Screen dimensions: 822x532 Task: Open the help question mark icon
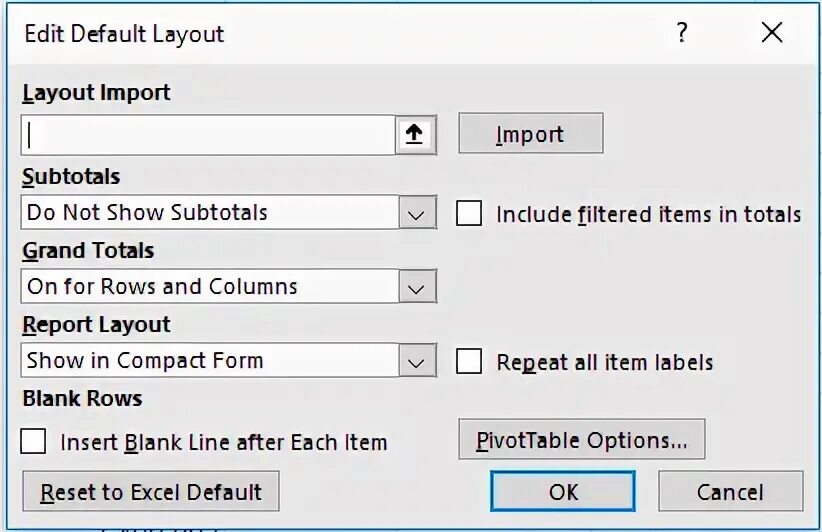tap(682, 32)
